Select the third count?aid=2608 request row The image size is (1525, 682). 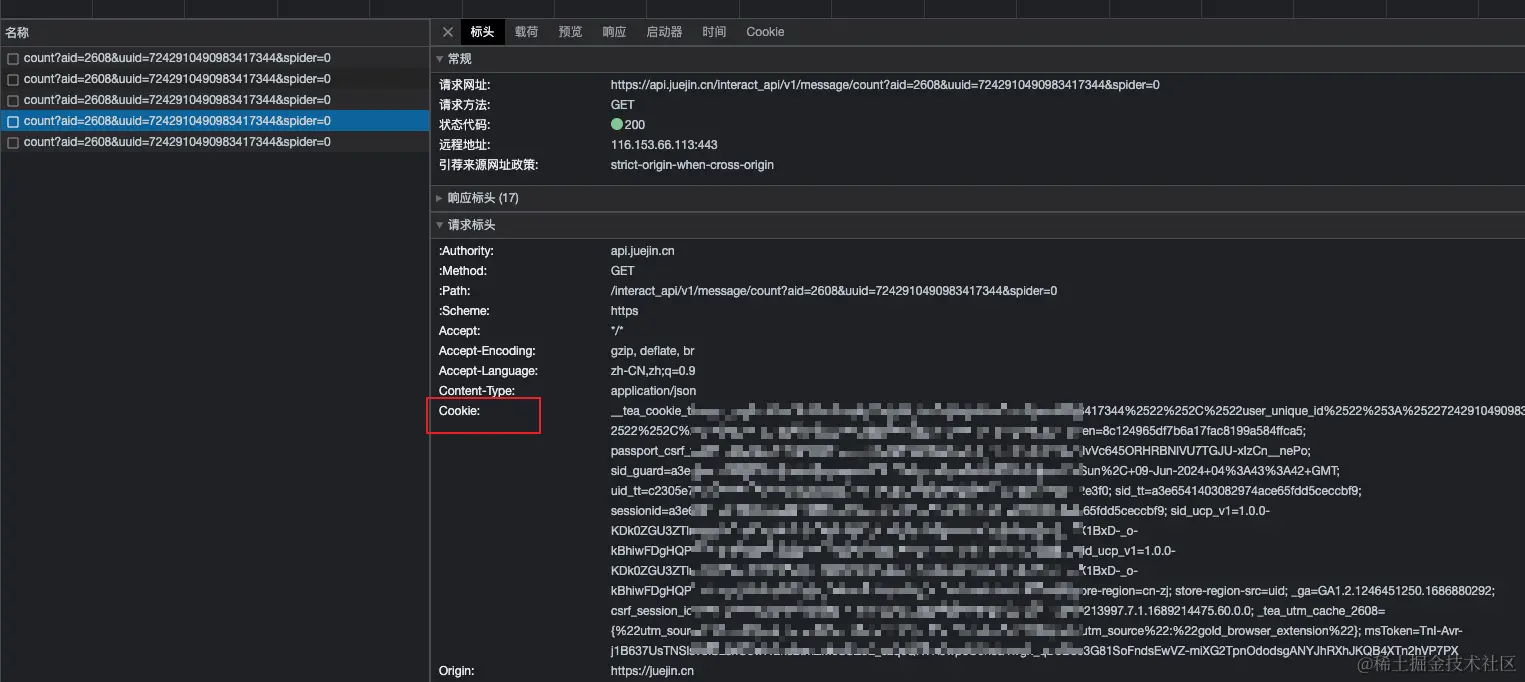(214, 100)
